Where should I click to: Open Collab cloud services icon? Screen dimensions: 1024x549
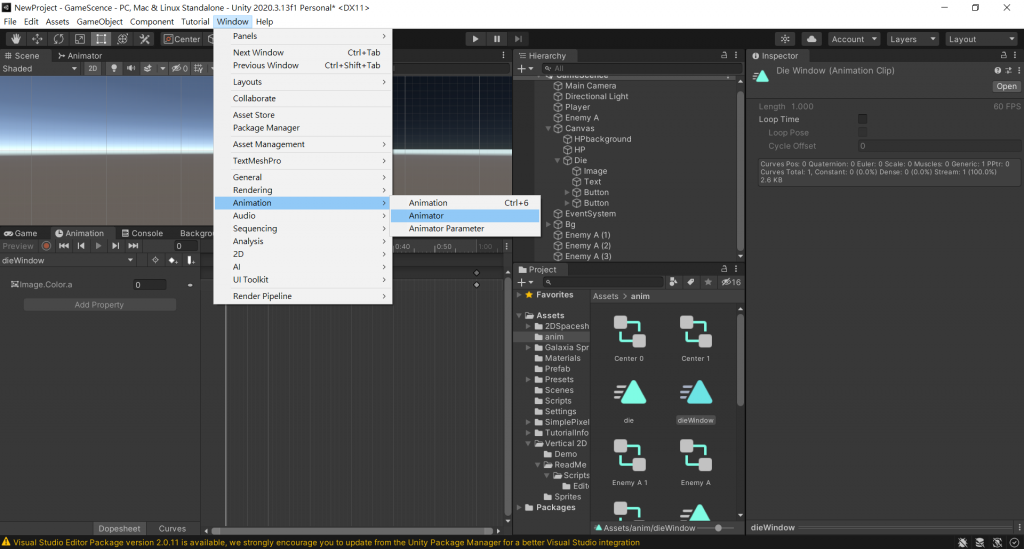812,39
